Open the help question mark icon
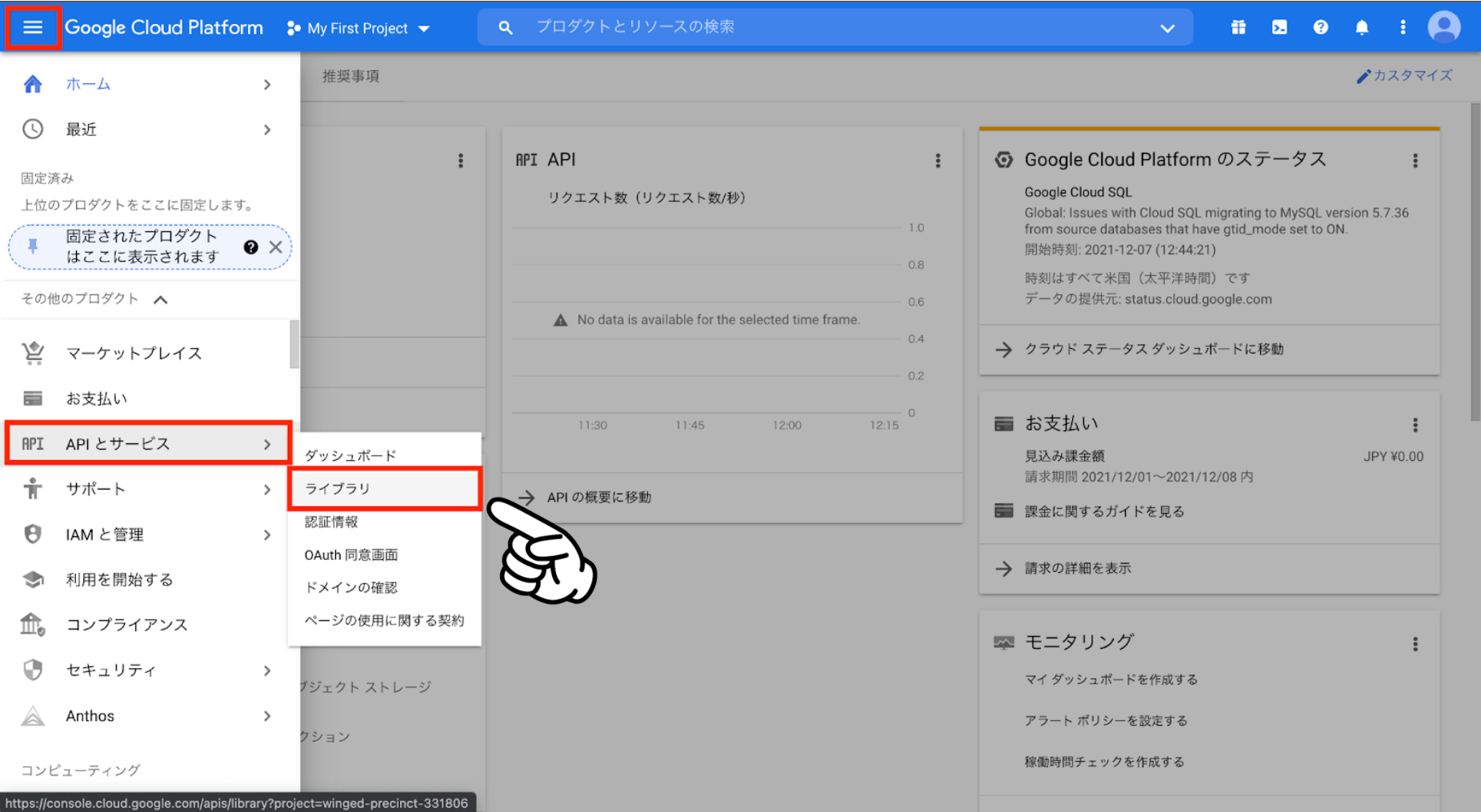1481x812 pixels. 1321,27
